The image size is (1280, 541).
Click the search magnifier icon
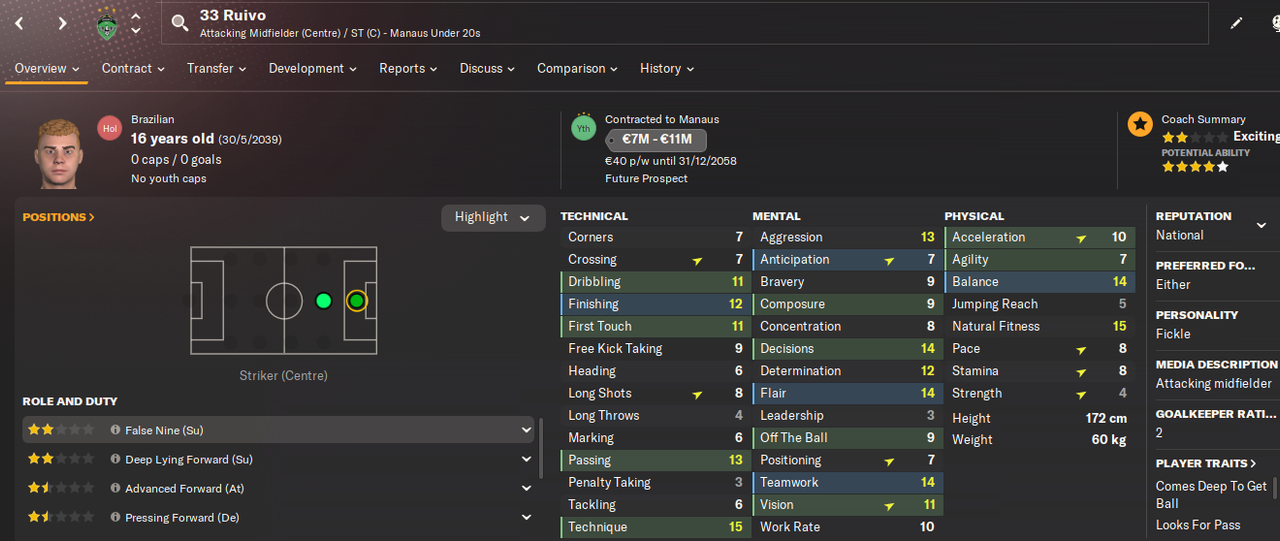coord(180,23)
